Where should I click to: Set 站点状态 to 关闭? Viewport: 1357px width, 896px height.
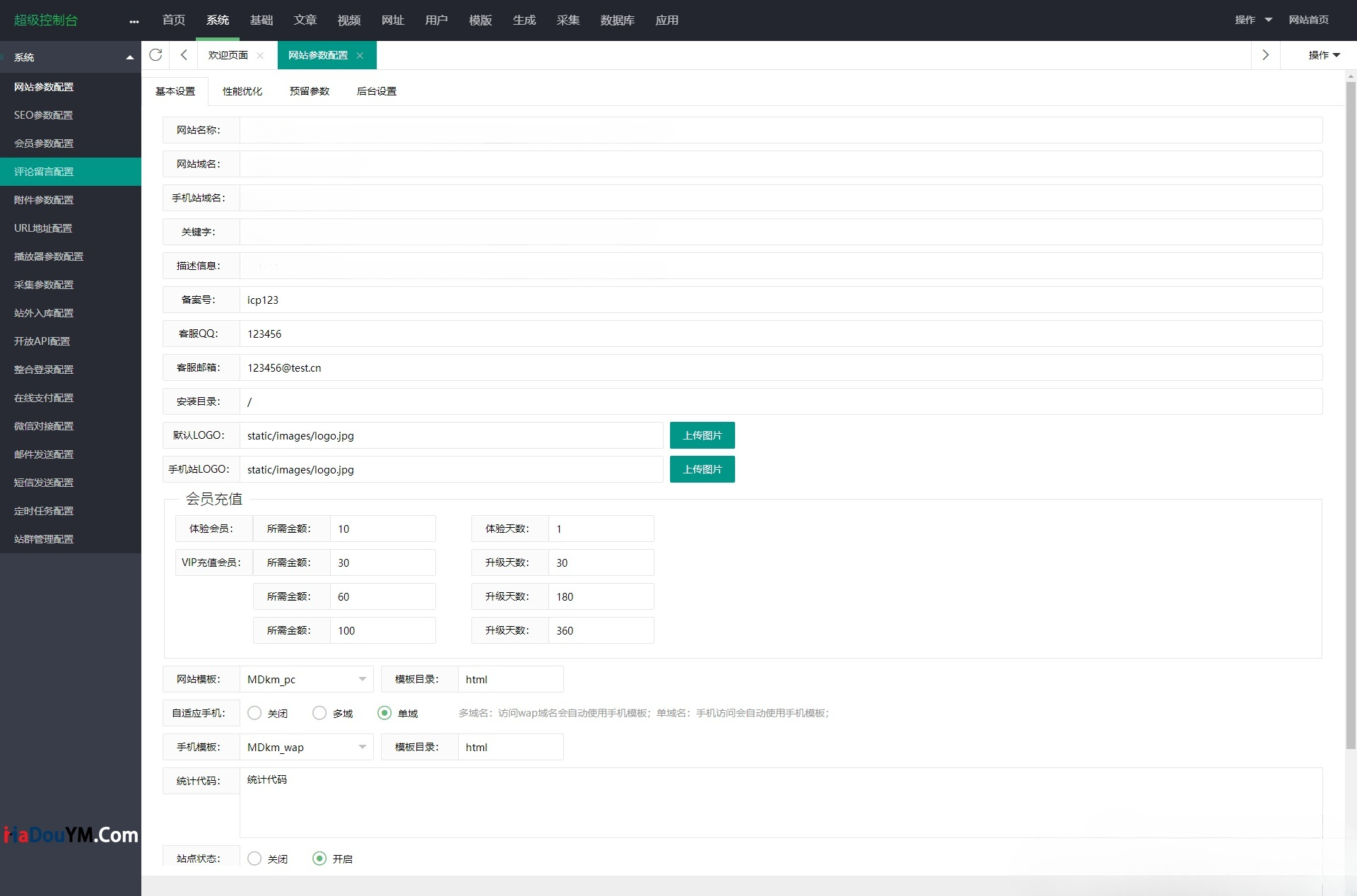coord(254,859)
